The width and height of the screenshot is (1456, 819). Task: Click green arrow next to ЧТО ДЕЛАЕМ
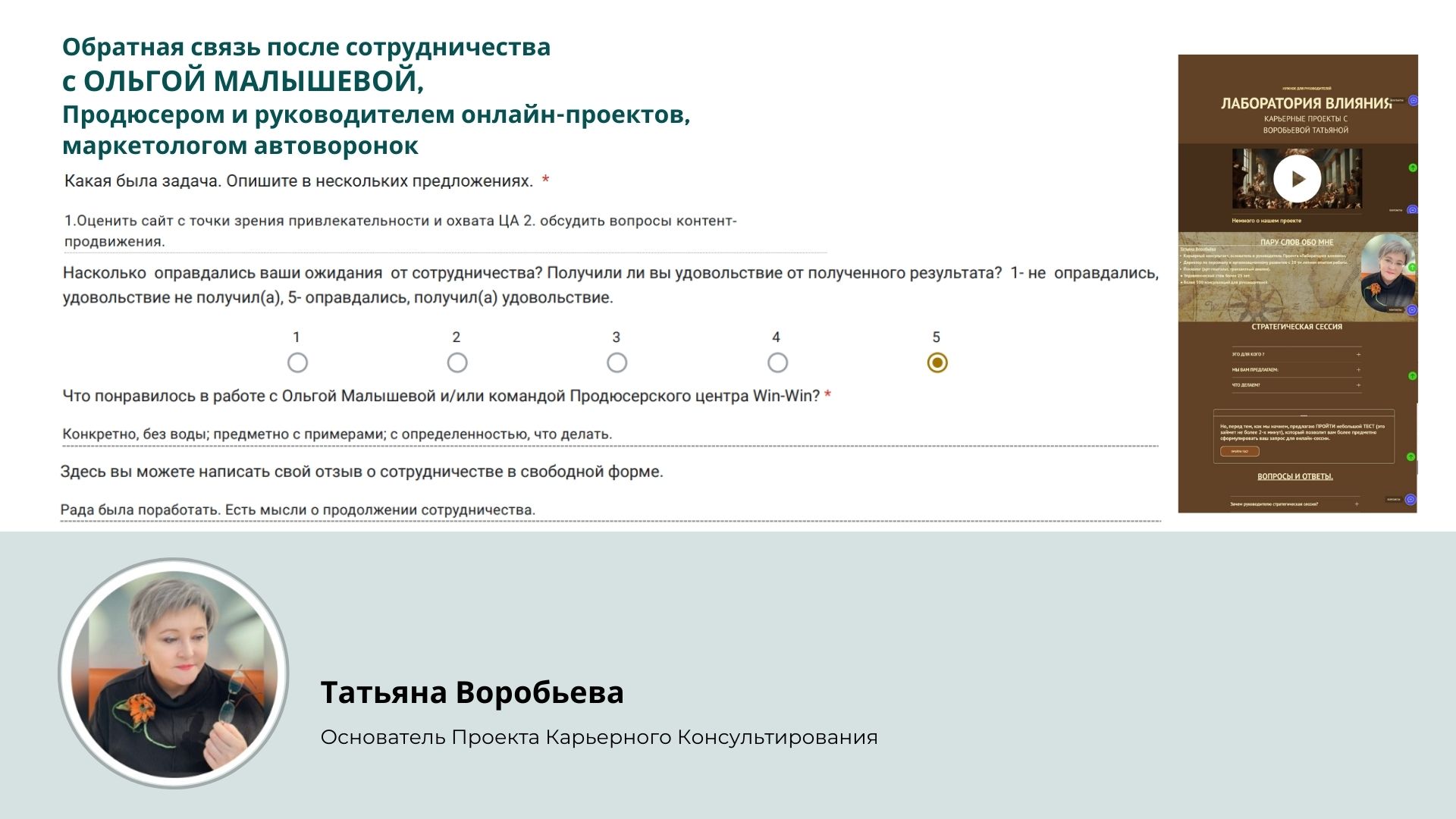(x=1412, y=376)
